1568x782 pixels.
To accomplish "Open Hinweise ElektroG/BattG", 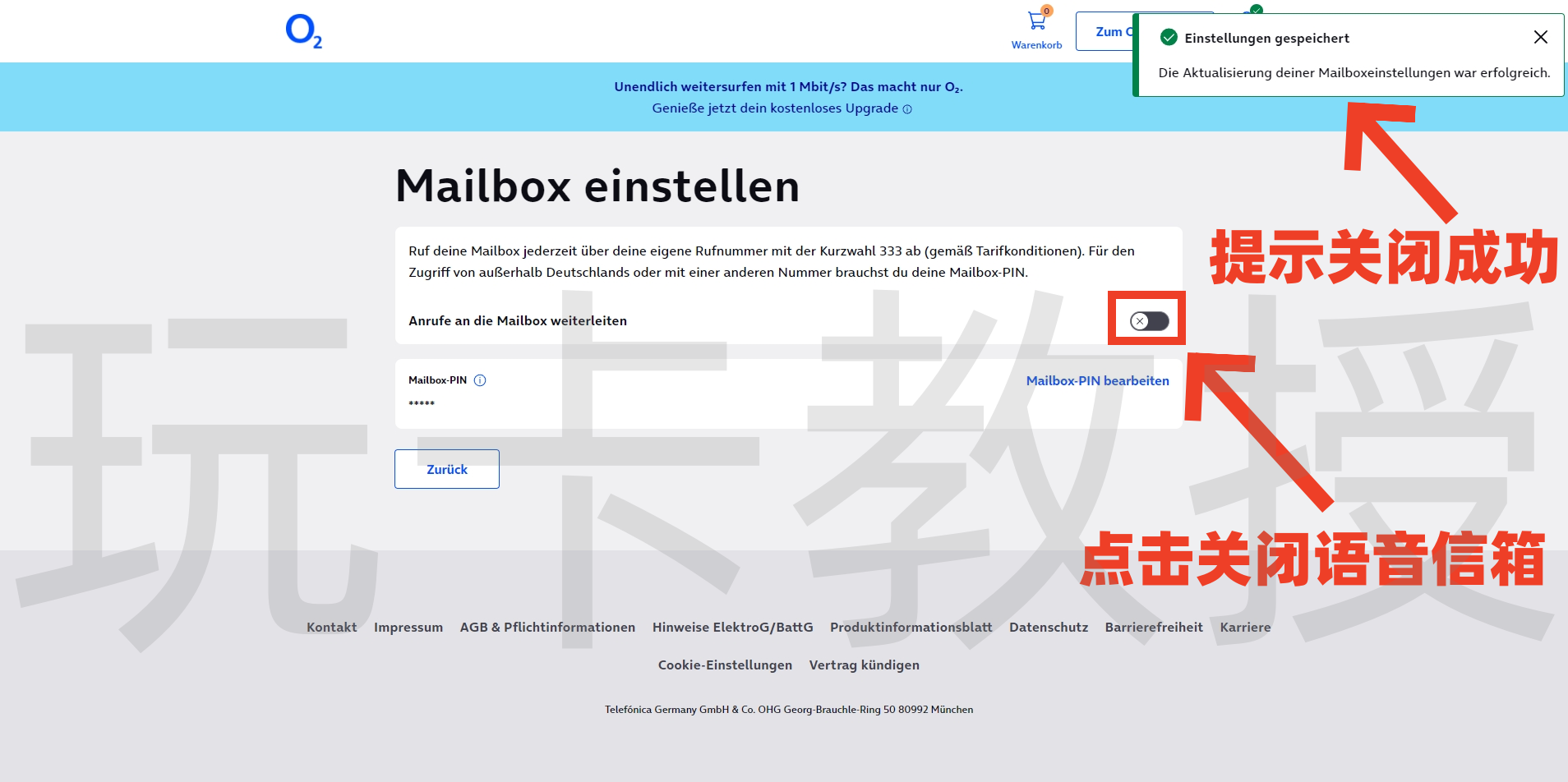I will 731,627.
